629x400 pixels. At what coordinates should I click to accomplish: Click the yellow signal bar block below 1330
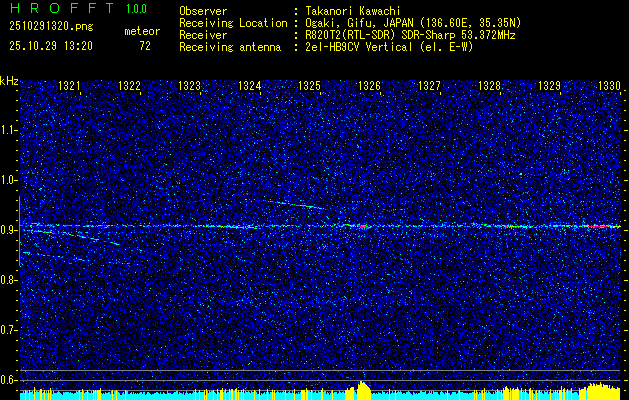[x=599, y=392]
